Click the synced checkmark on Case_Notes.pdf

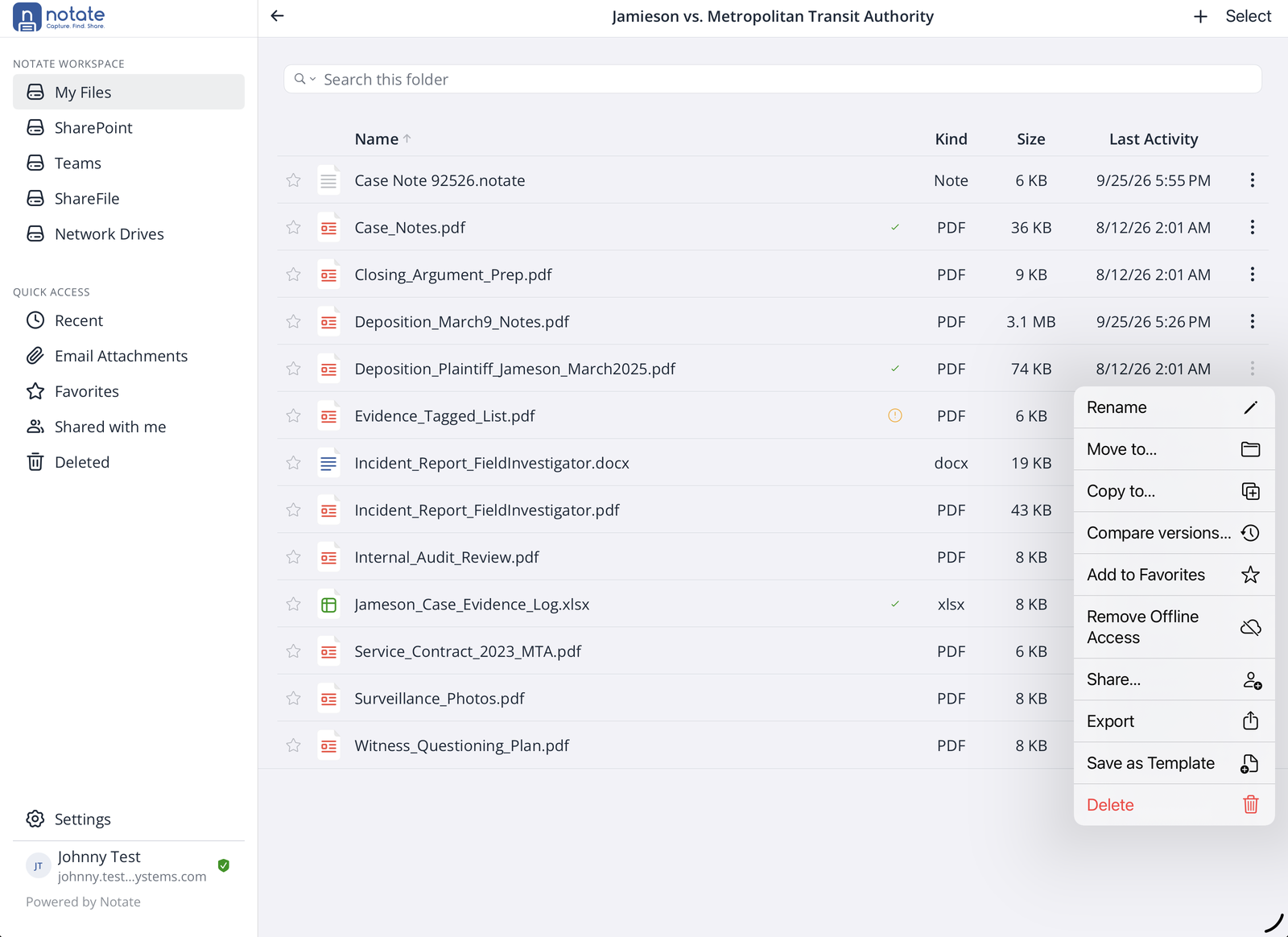(x=895, y=228)
